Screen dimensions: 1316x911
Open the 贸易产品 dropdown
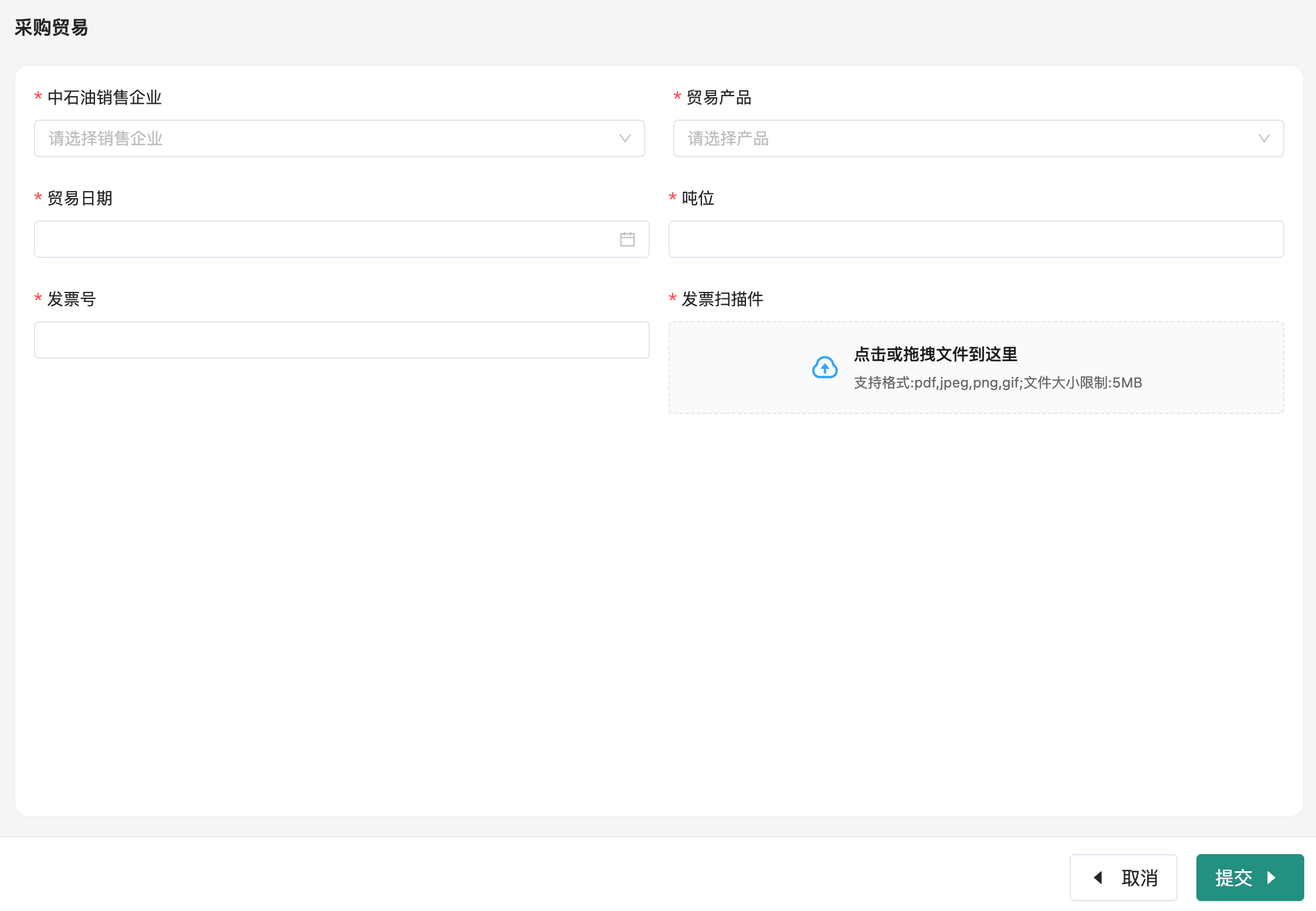[x=968, y=138]
